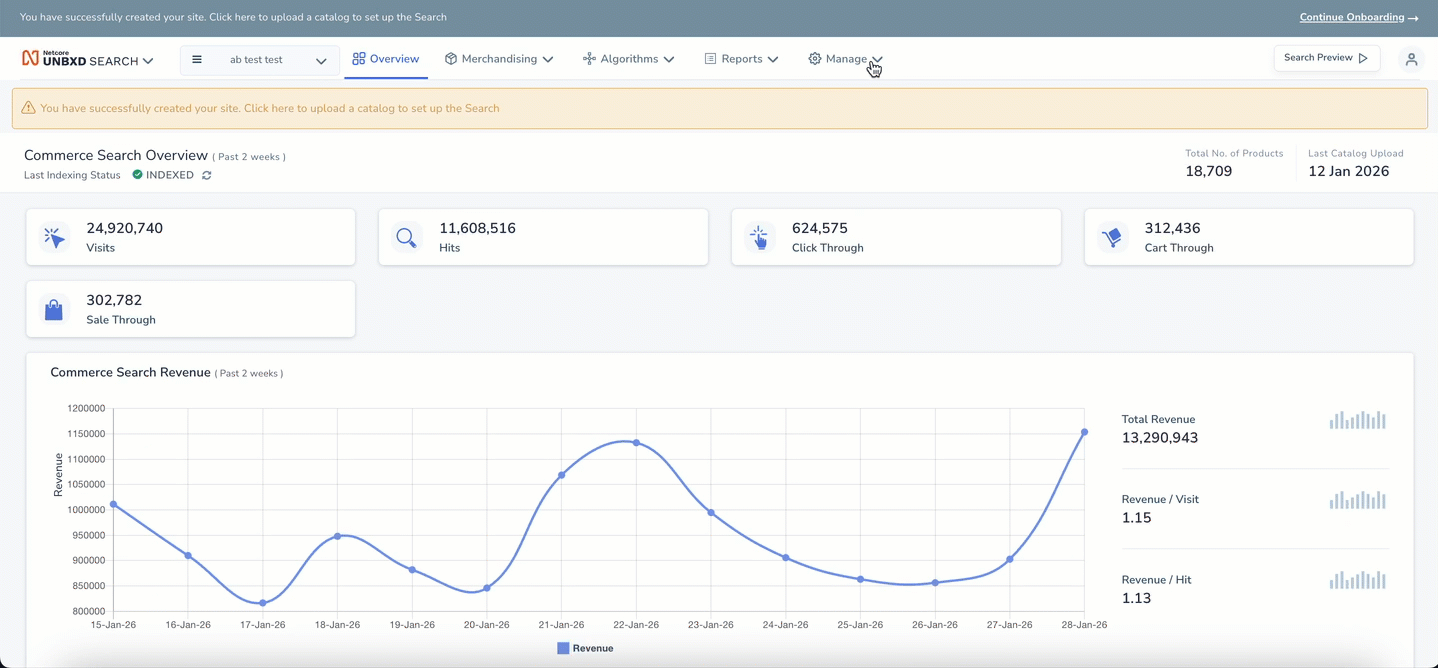Refresh the indexing status

206,175
